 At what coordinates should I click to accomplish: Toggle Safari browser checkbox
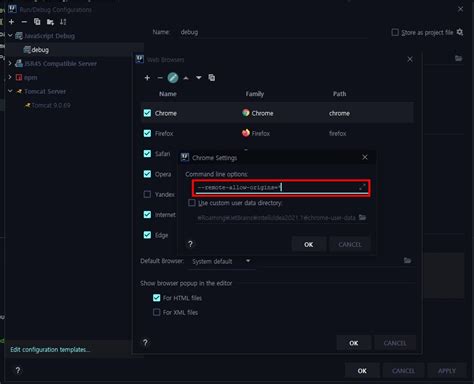click(147, 154)
